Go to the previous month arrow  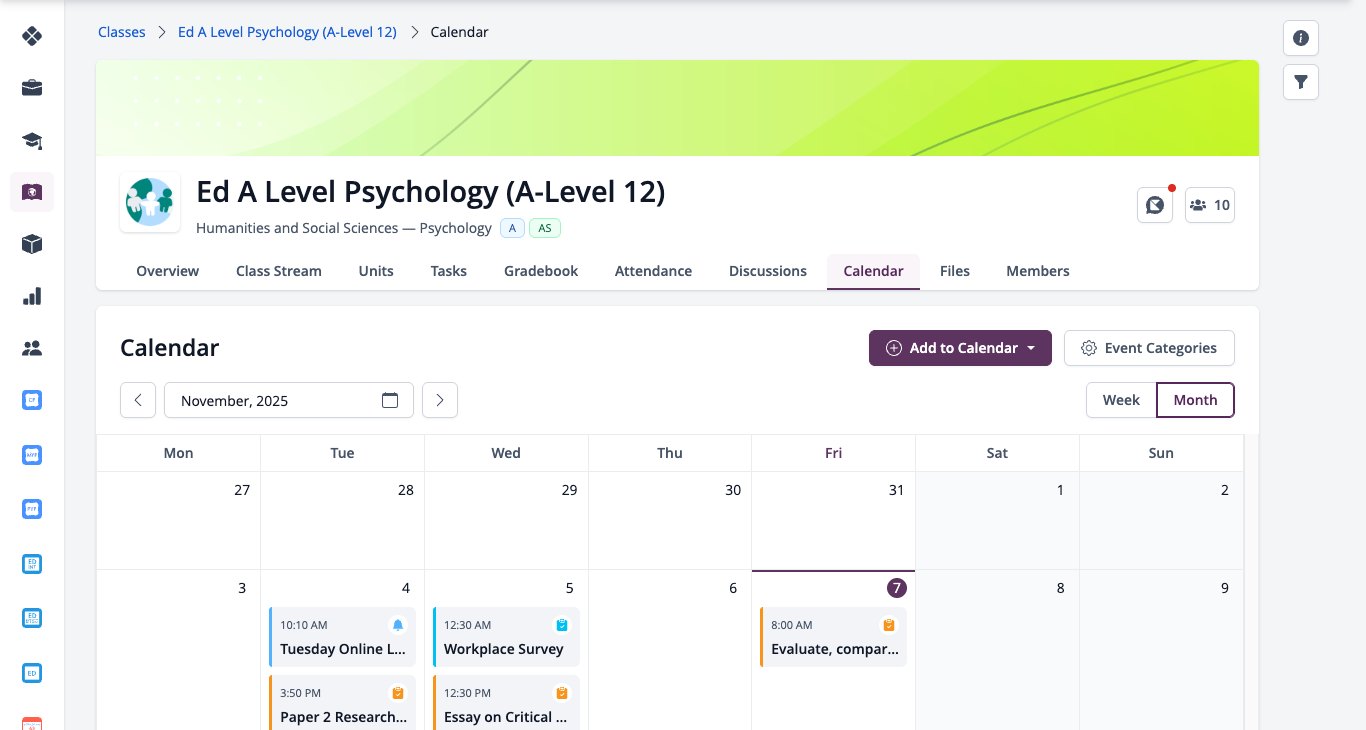pos(138,400)
